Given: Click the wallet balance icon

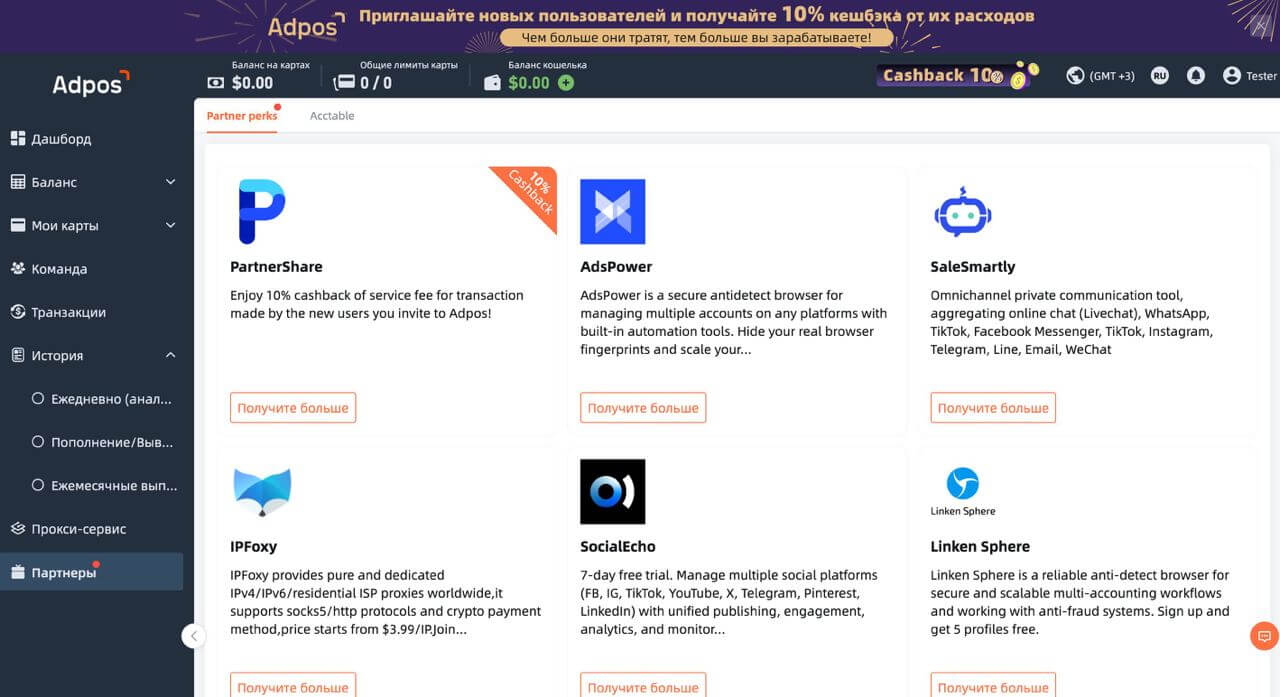Looking at the screenshot, I should click(492, 83).
